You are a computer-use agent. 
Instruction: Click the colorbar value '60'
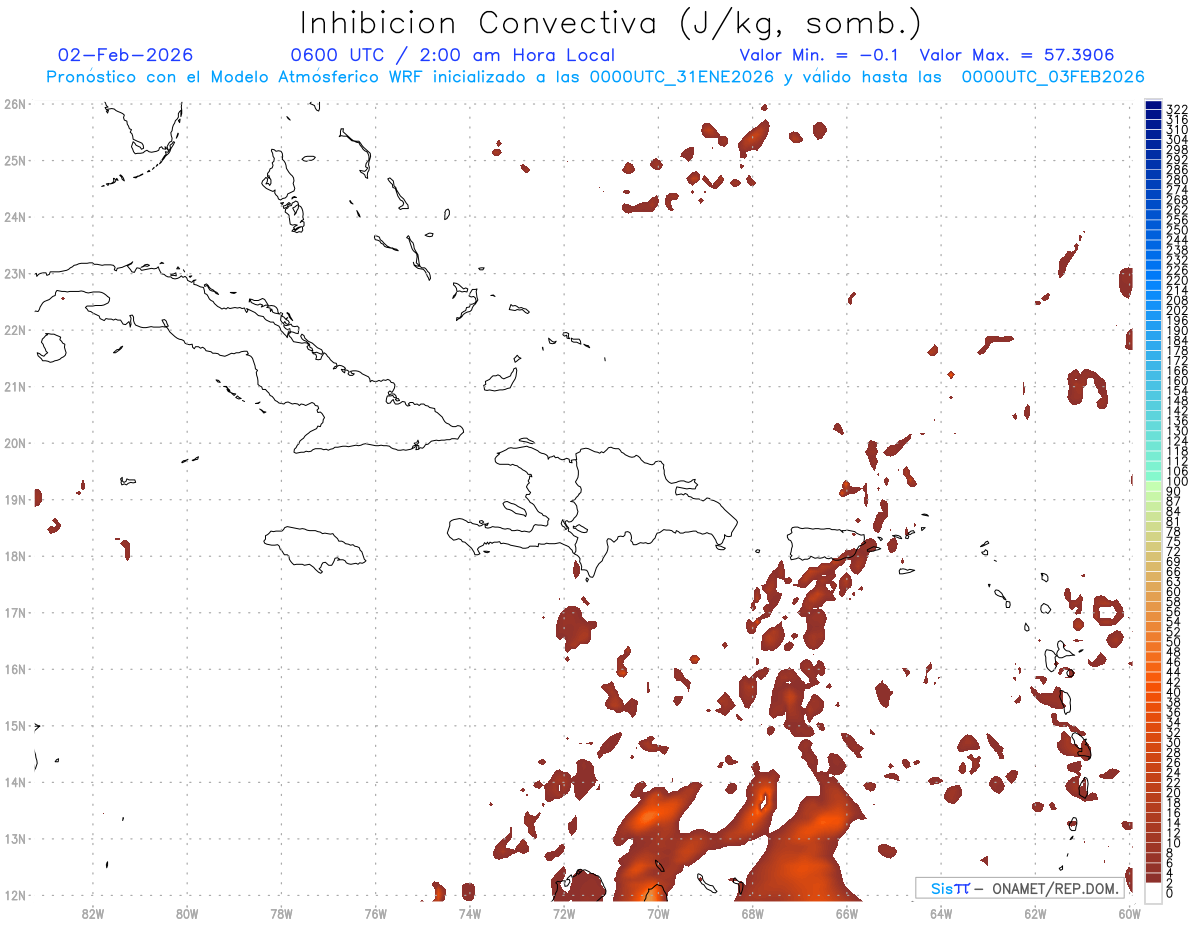click(x=1174, y=592)
